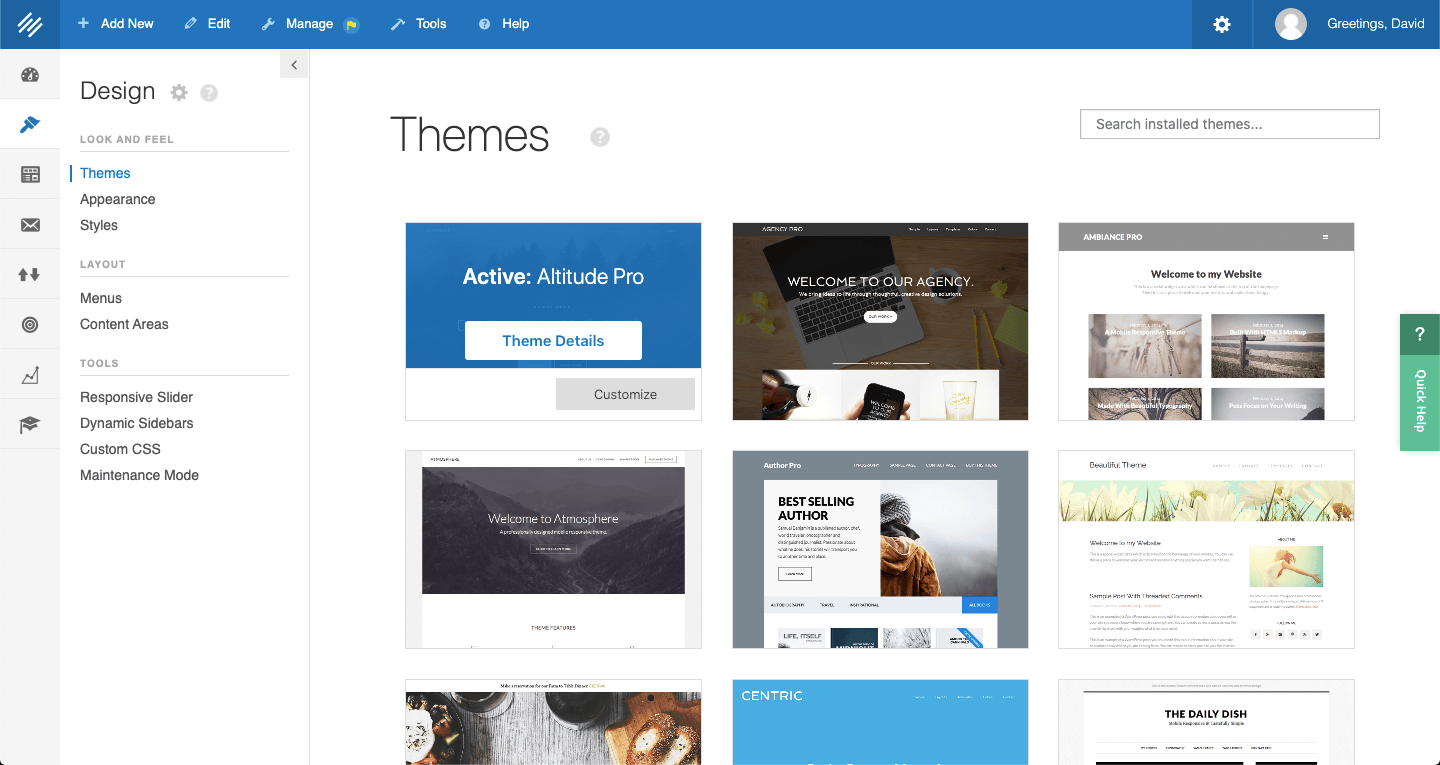Open the Manage menu notification flag
The image size is (1440, 765).
click(x=351, y=23)
